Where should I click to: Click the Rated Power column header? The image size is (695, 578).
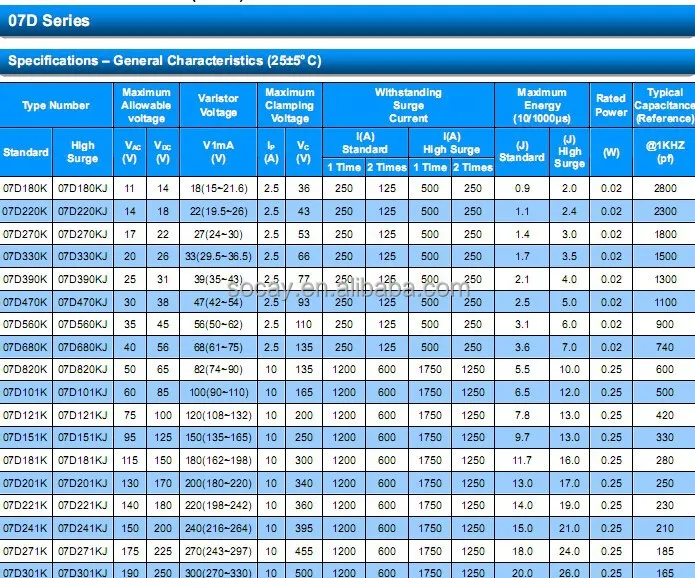(611, 106)
